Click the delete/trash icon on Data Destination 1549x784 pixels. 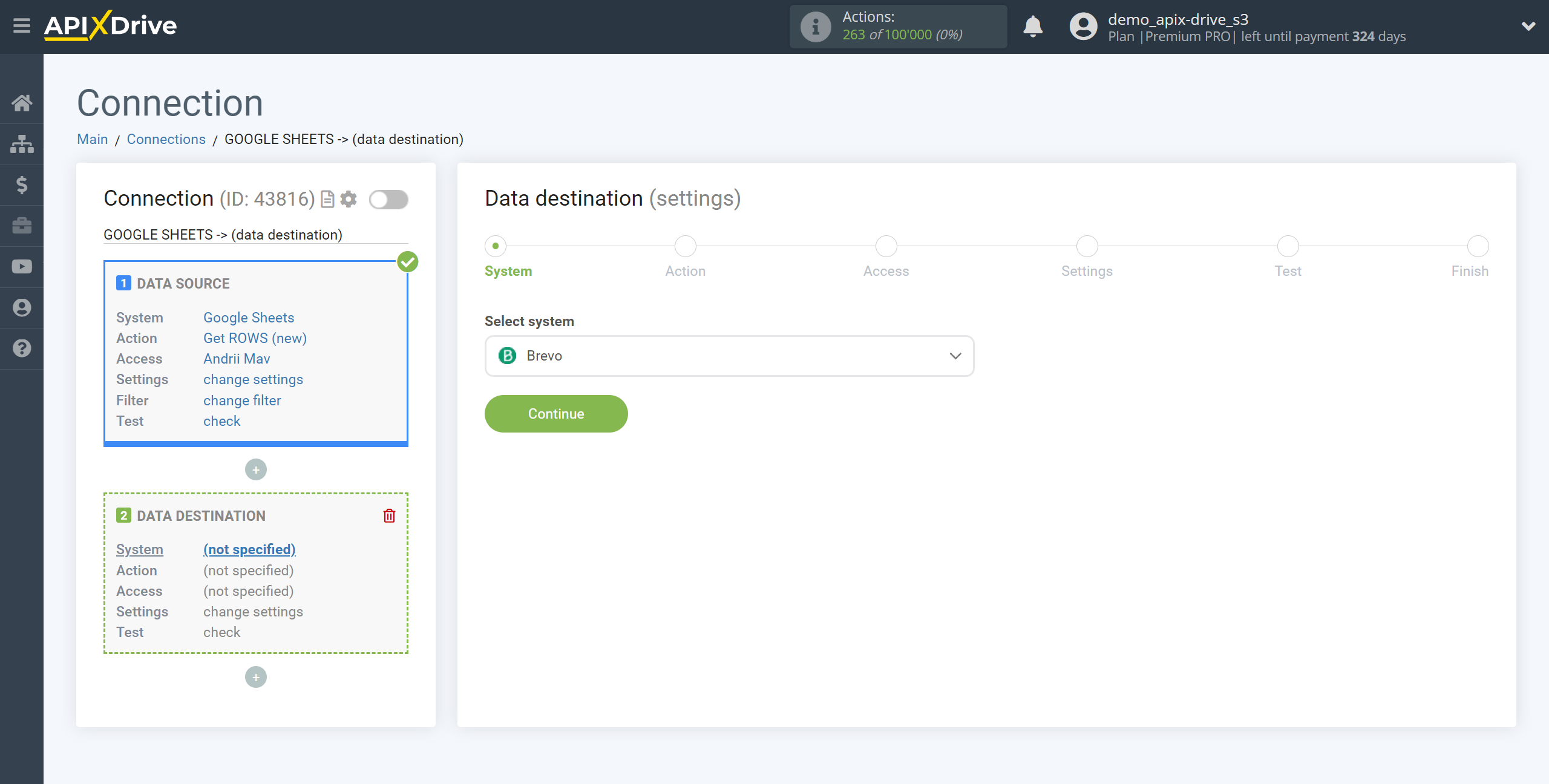(390, 516)
